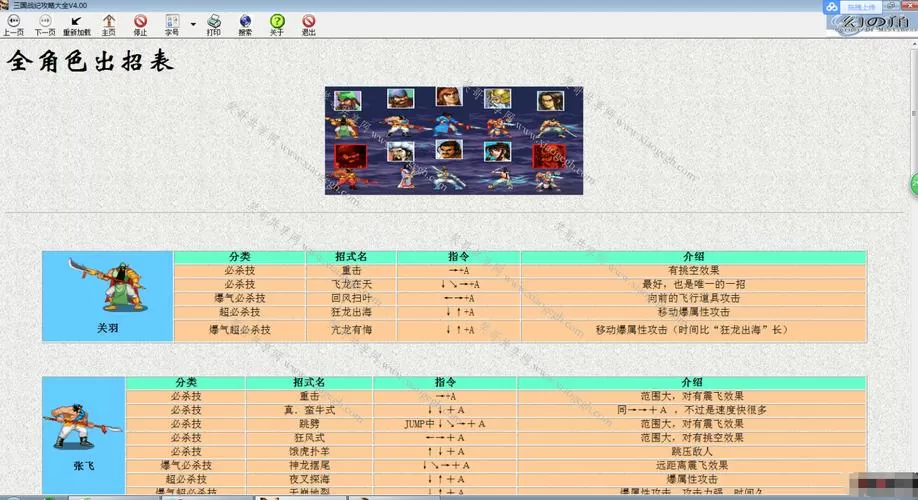Click the 有挑空效果 description
This screenshot has height=500, width=918.
[693, 270]
